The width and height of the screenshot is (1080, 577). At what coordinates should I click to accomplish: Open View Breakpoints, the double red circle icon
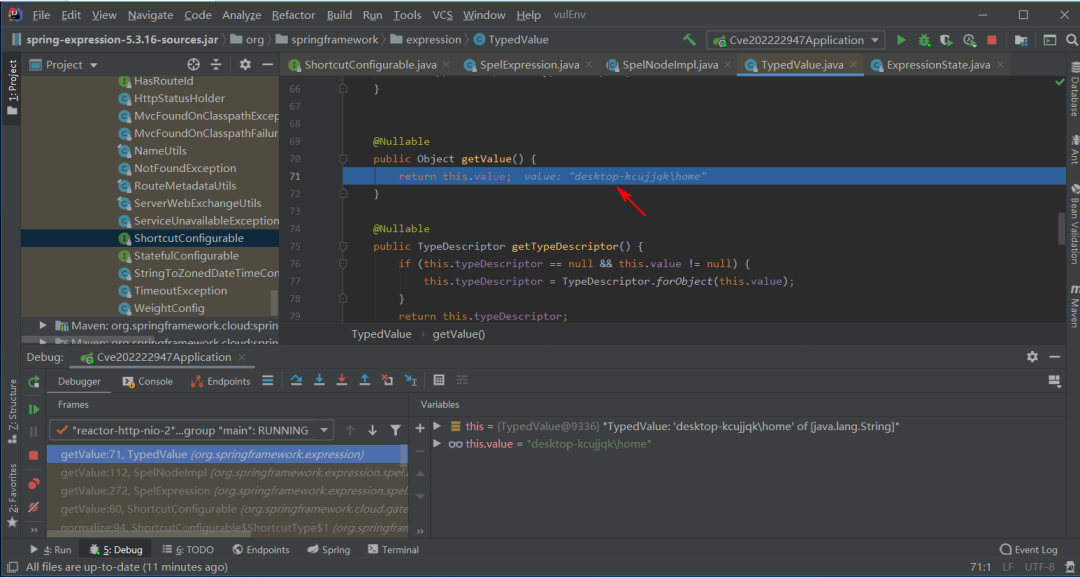tap(33, 484)
